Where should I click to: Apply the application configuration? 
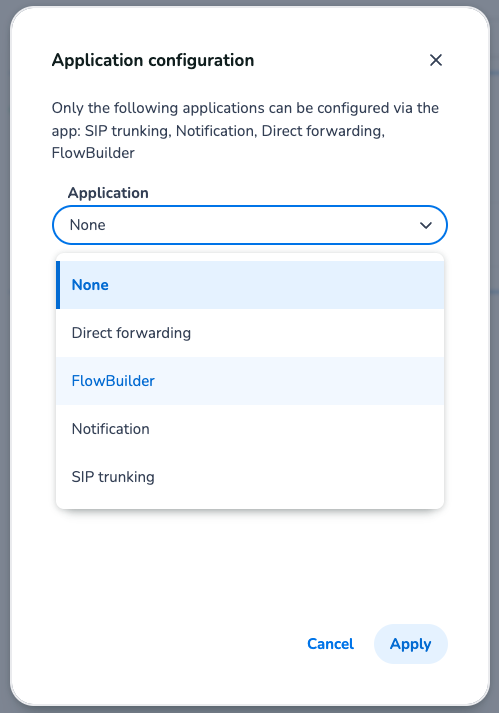[x=411, y=644]
